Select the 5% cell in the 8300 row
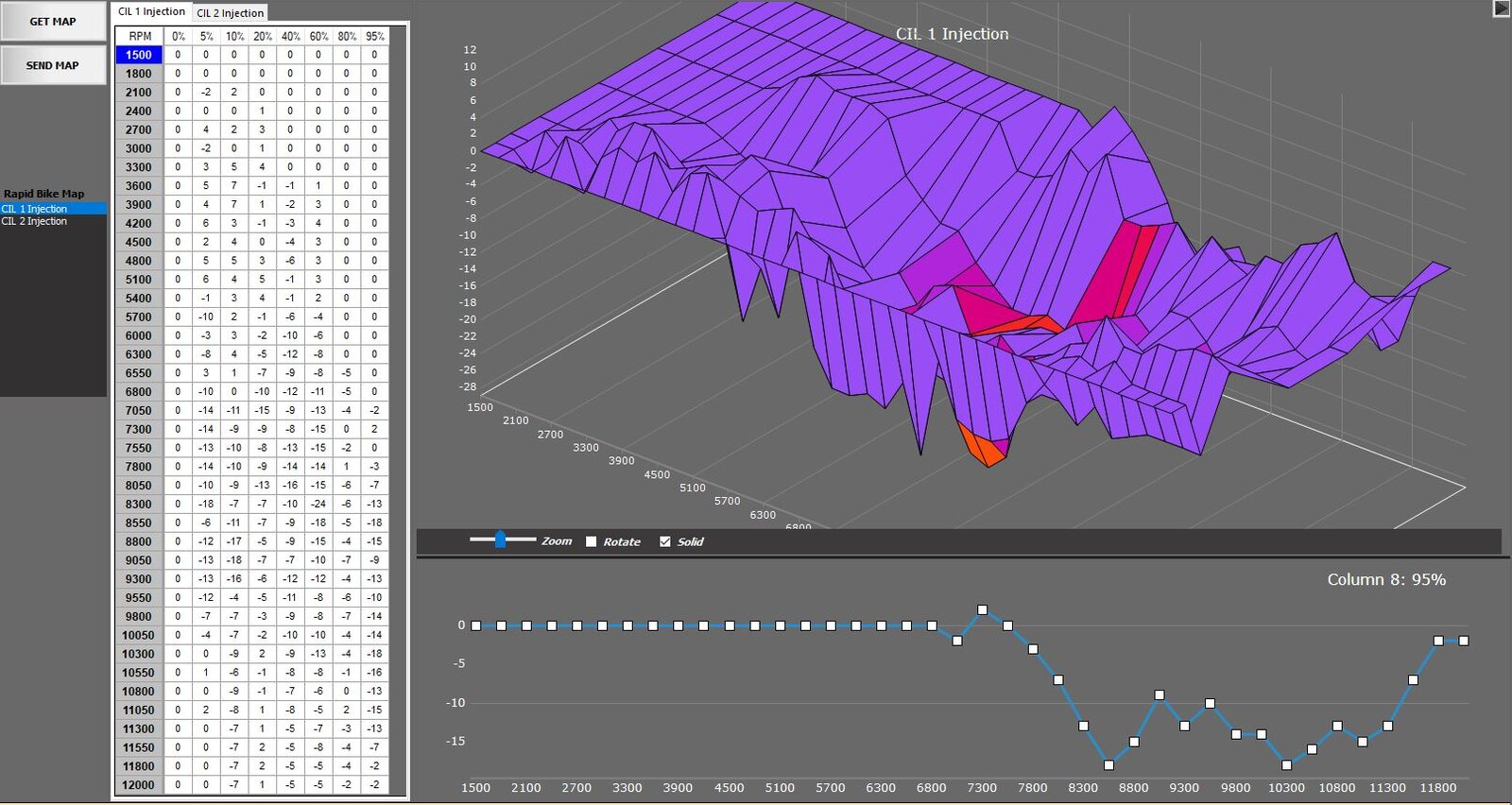 coord(206,504)
